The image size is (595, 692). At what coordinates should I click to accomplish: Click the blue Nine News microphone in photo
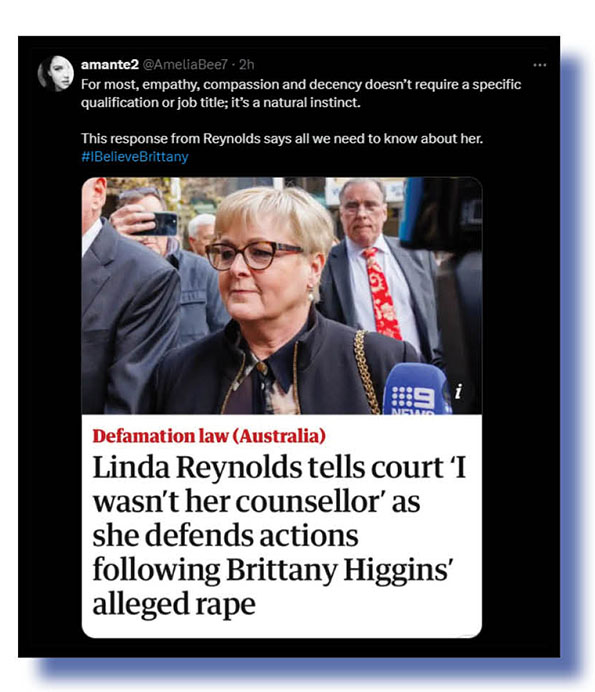417,389
